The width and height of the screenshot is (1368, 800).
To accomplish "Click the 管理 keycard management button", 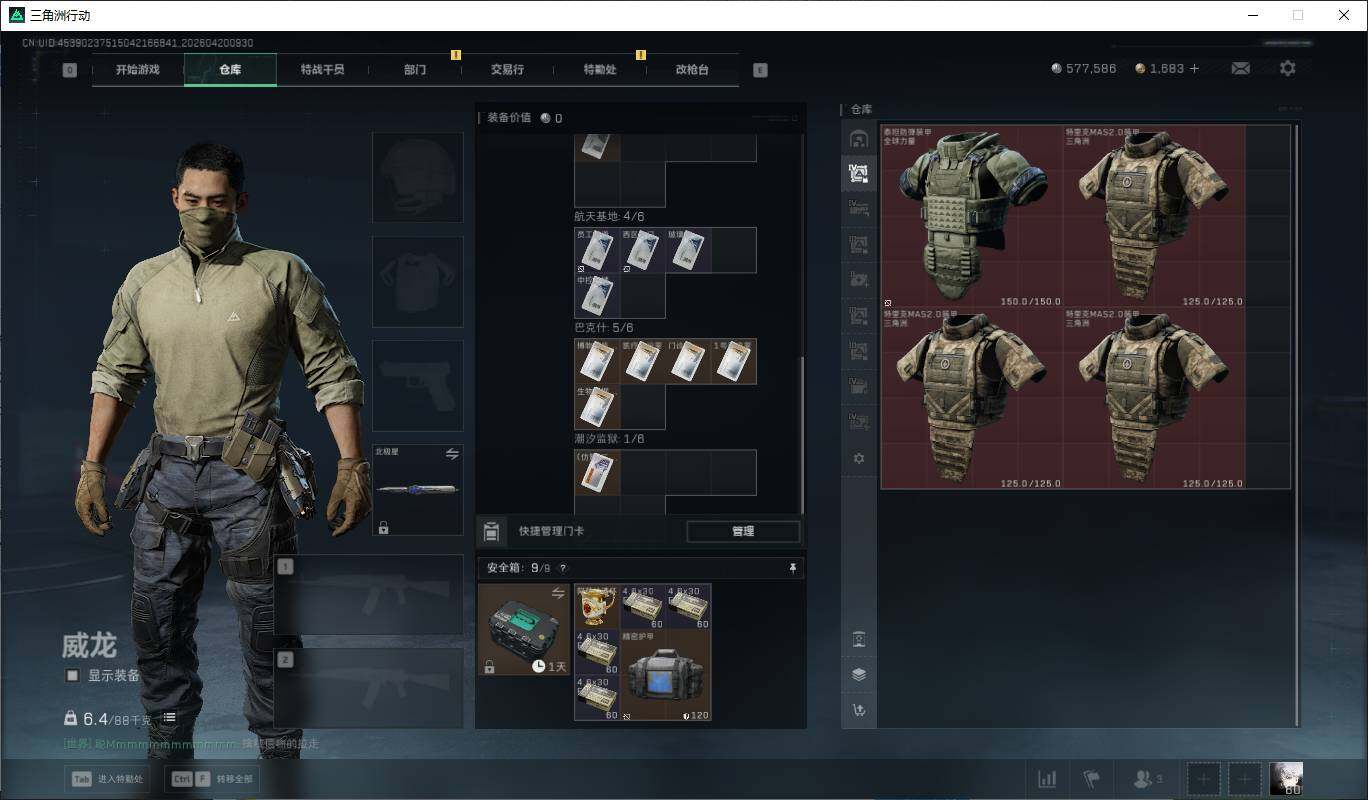I will click(x=743, y=532).
